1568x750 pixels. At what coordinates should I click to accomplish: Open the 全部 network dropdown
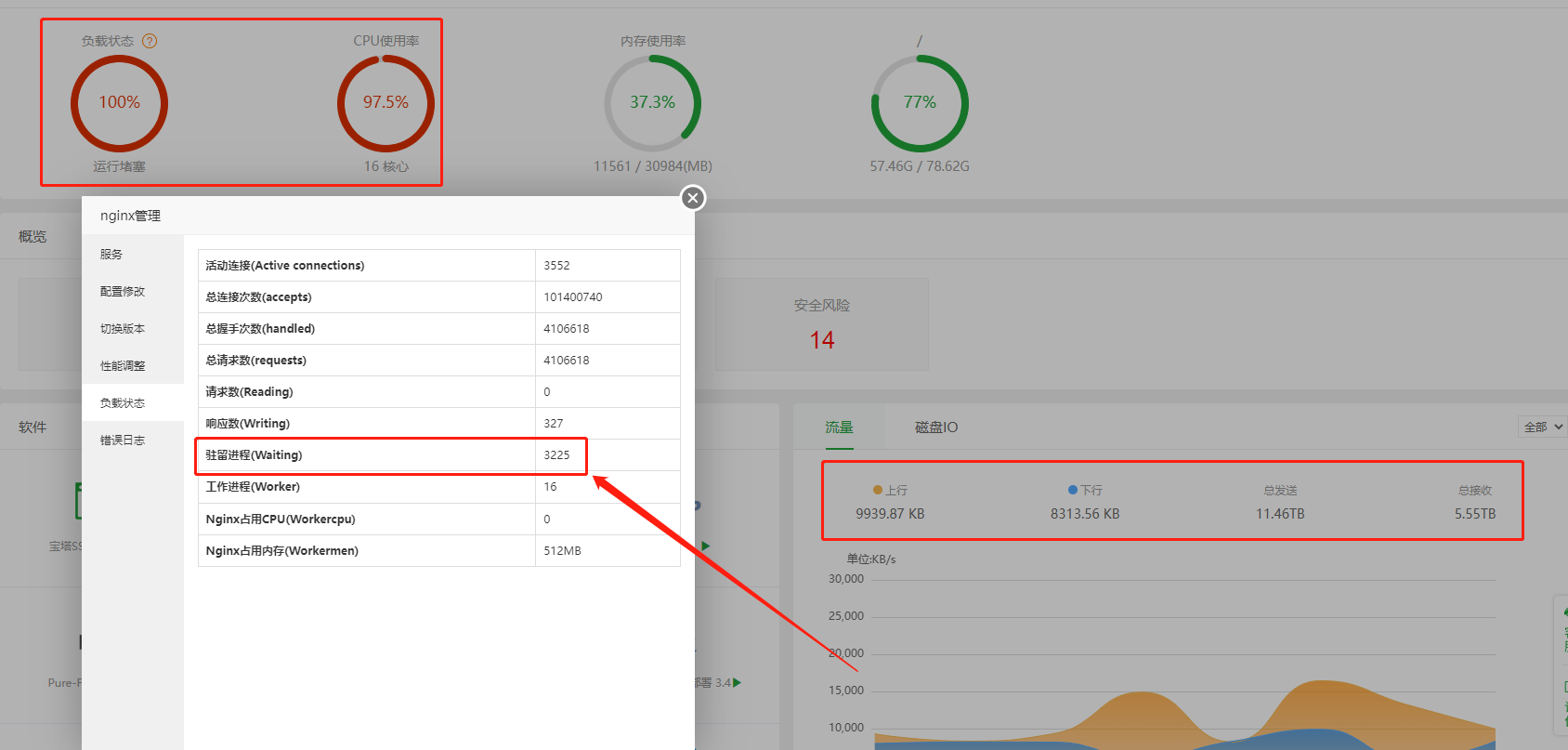(1542, 428)
